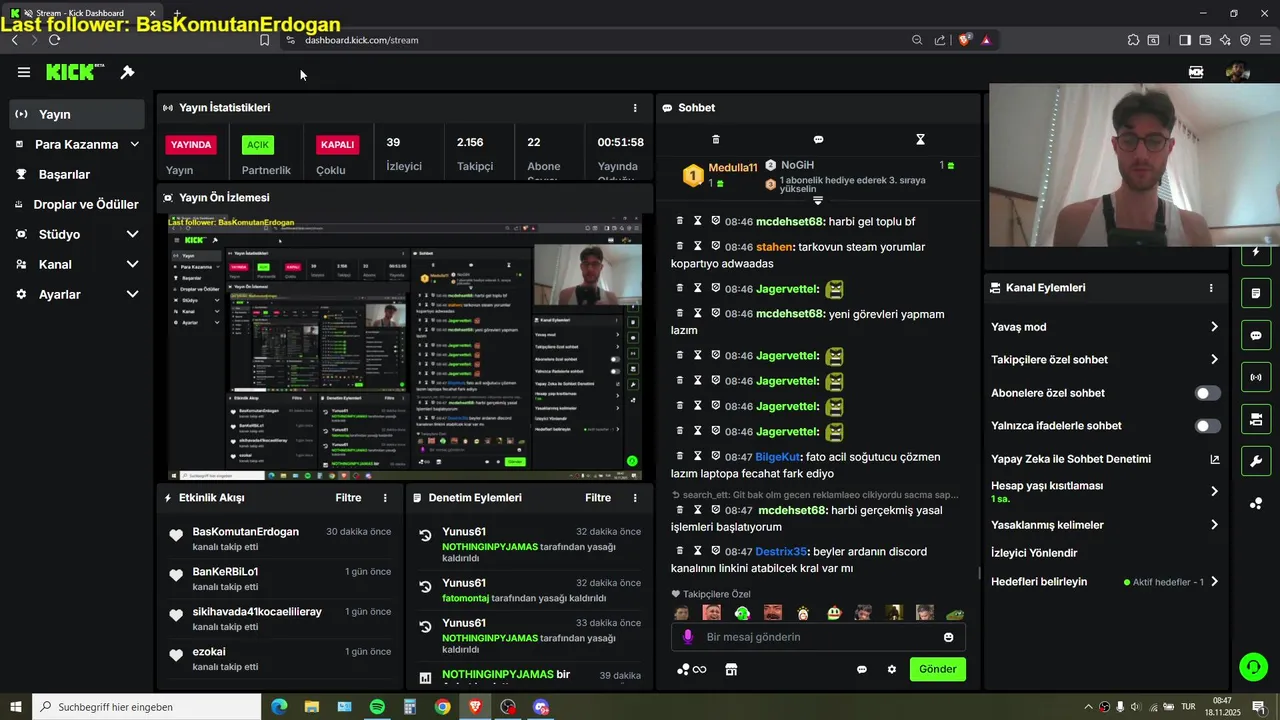Click the hourglass icon in Sohbet toolbar
The width and height of the screenshot is (1280, 720).
pos(921,139)
